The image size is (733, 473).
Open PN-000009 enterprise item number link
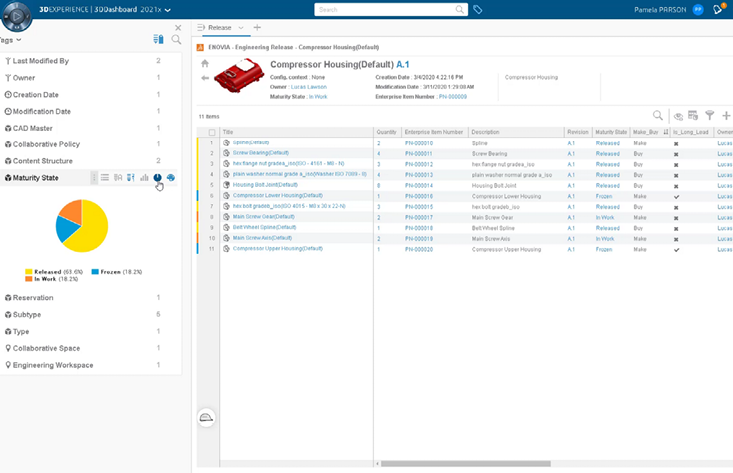pyautogui.click(x=453, y=97)
